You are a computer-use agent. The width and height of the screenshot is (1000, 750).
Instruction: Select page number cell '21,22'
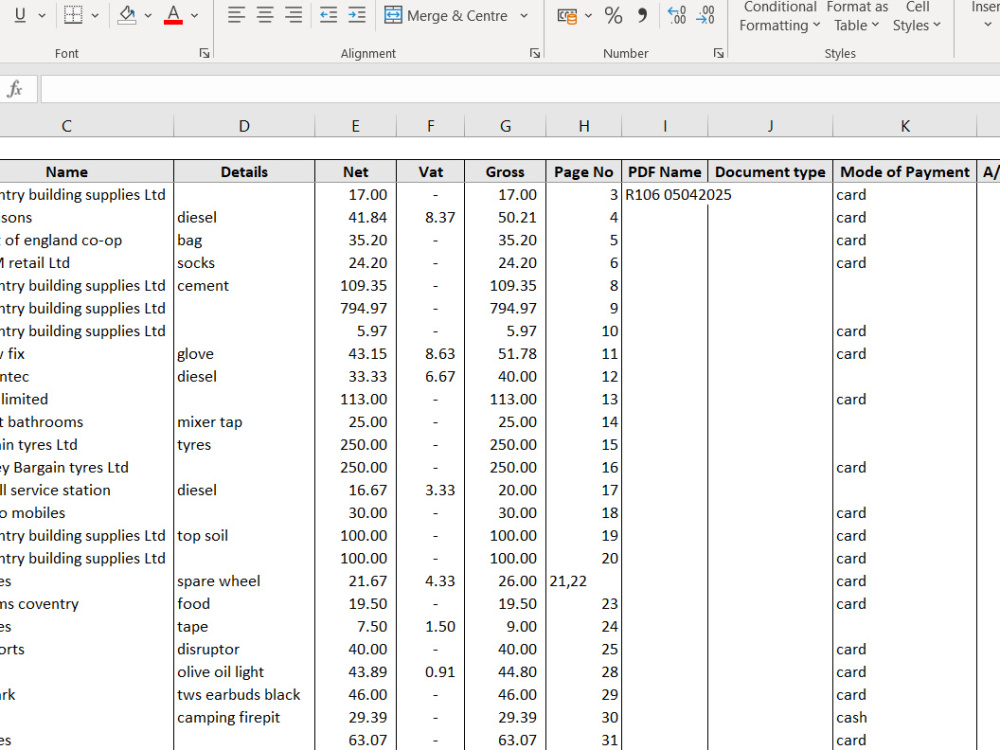[584, 581]
